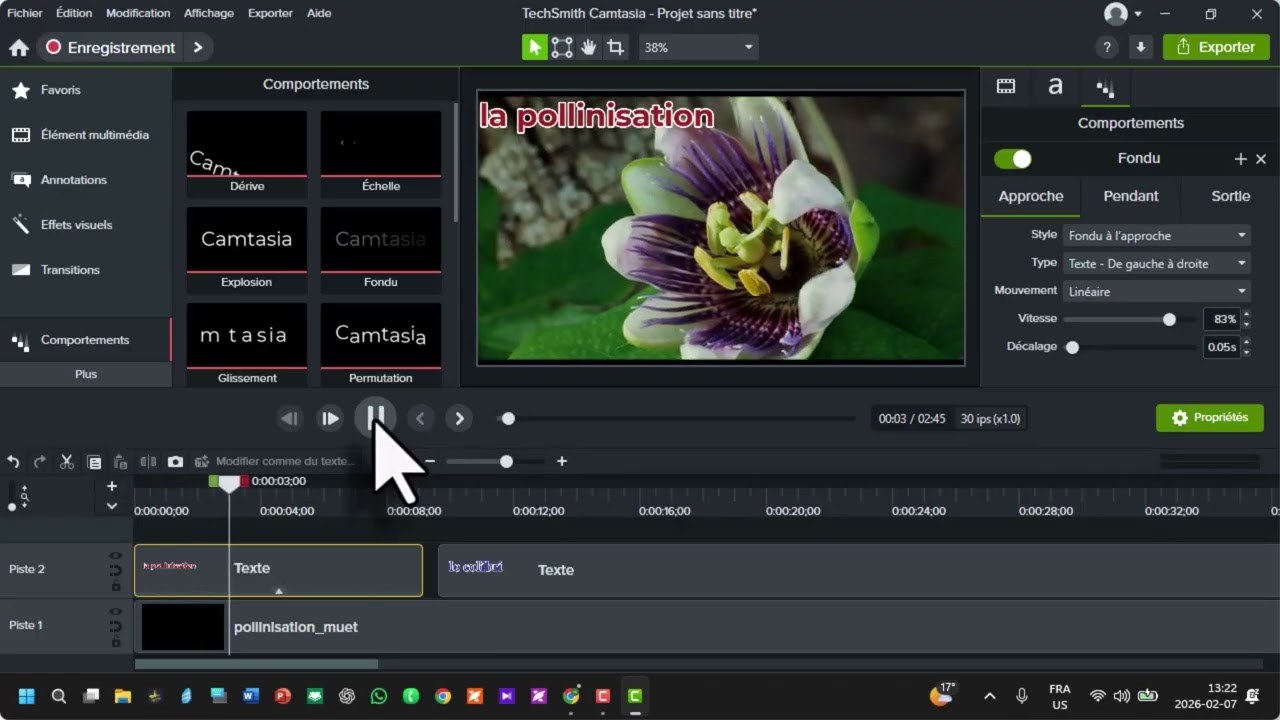Screen dimensions: 1280x720
Task: Open the Style dropdown 'Fondu à l'approche'
Action: 1157,236
